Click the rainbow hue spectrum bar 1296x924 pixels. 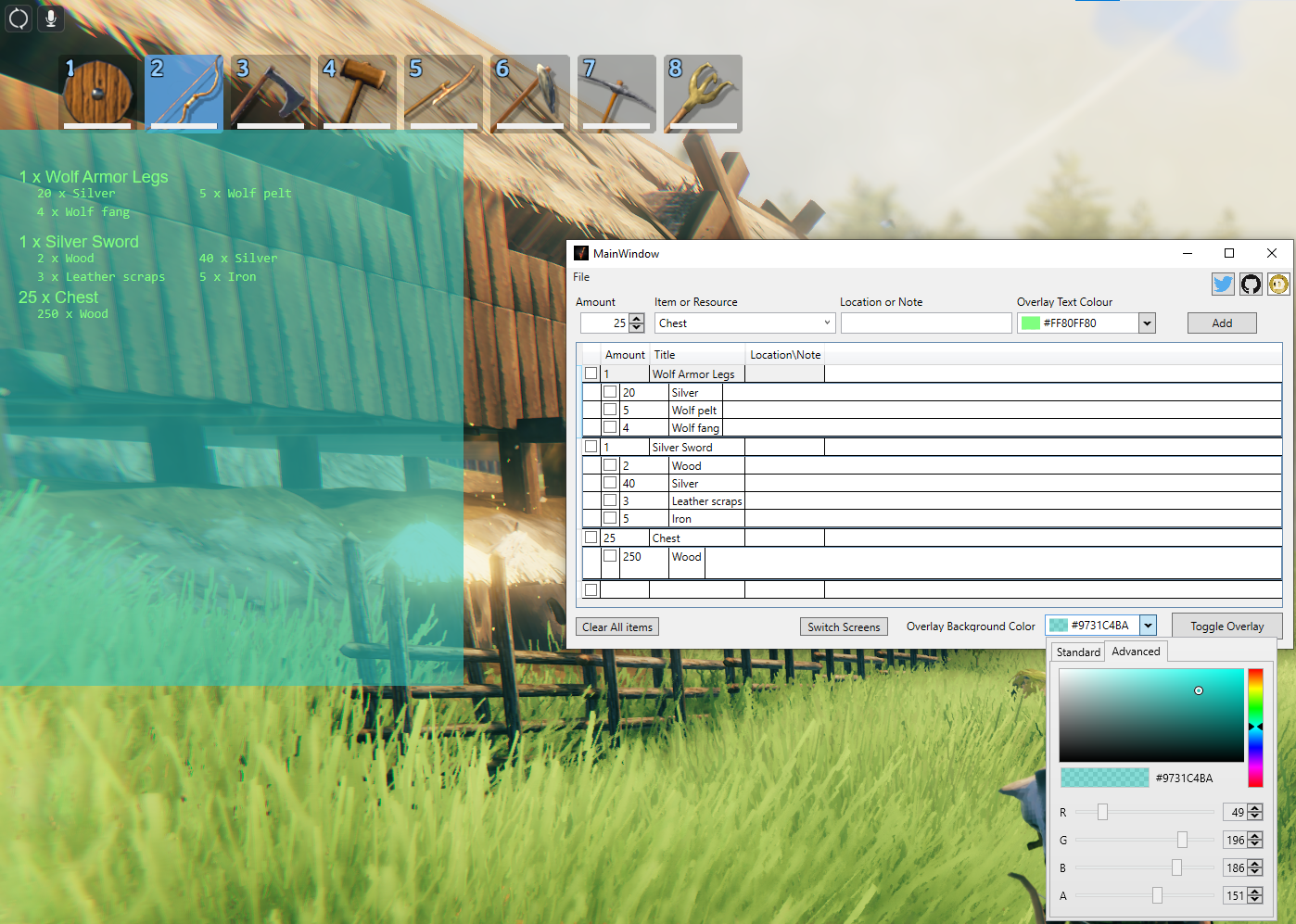point(1255,728)
